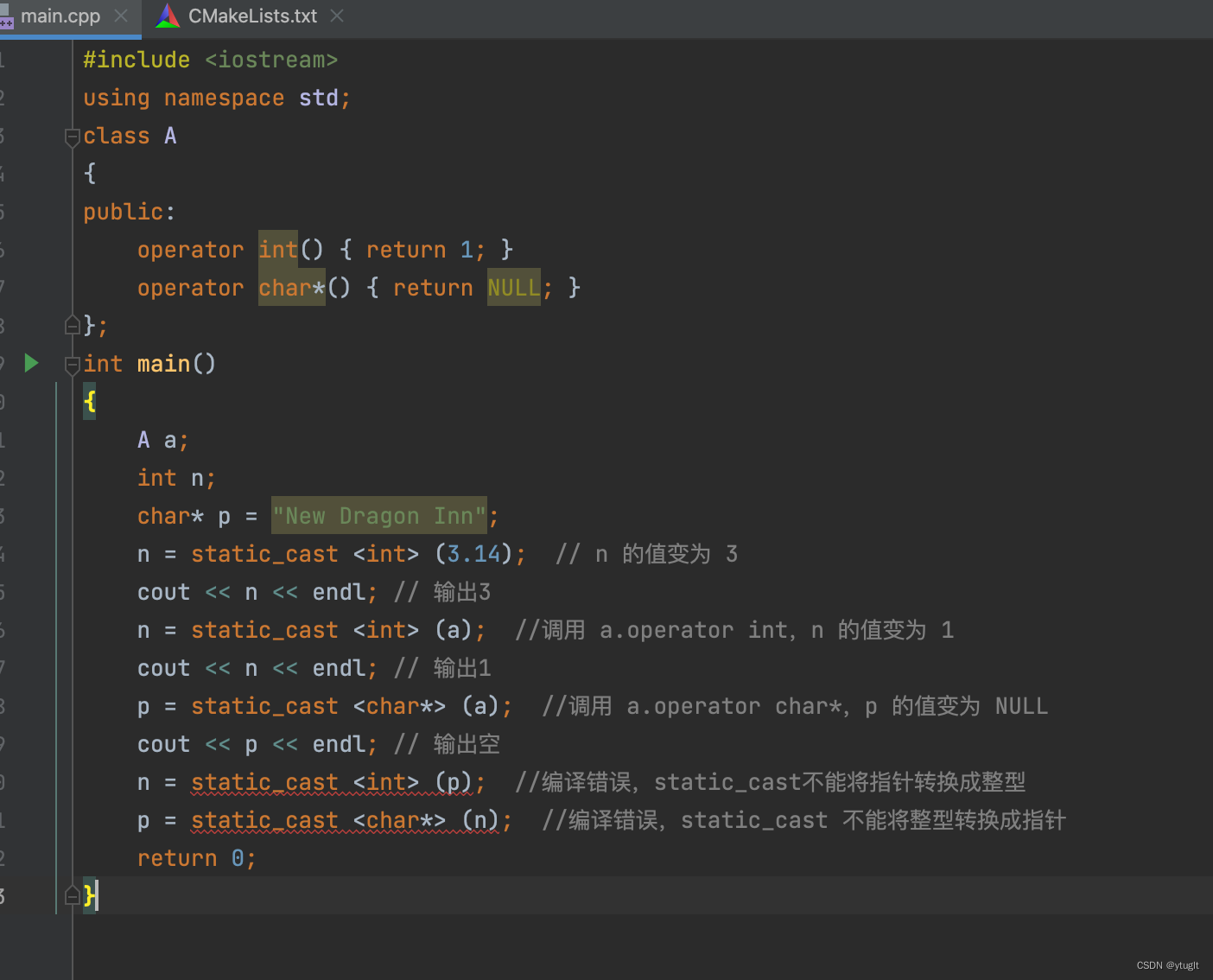
Task: Close the main.cpp tab
Action: click(x=121, y=16)
